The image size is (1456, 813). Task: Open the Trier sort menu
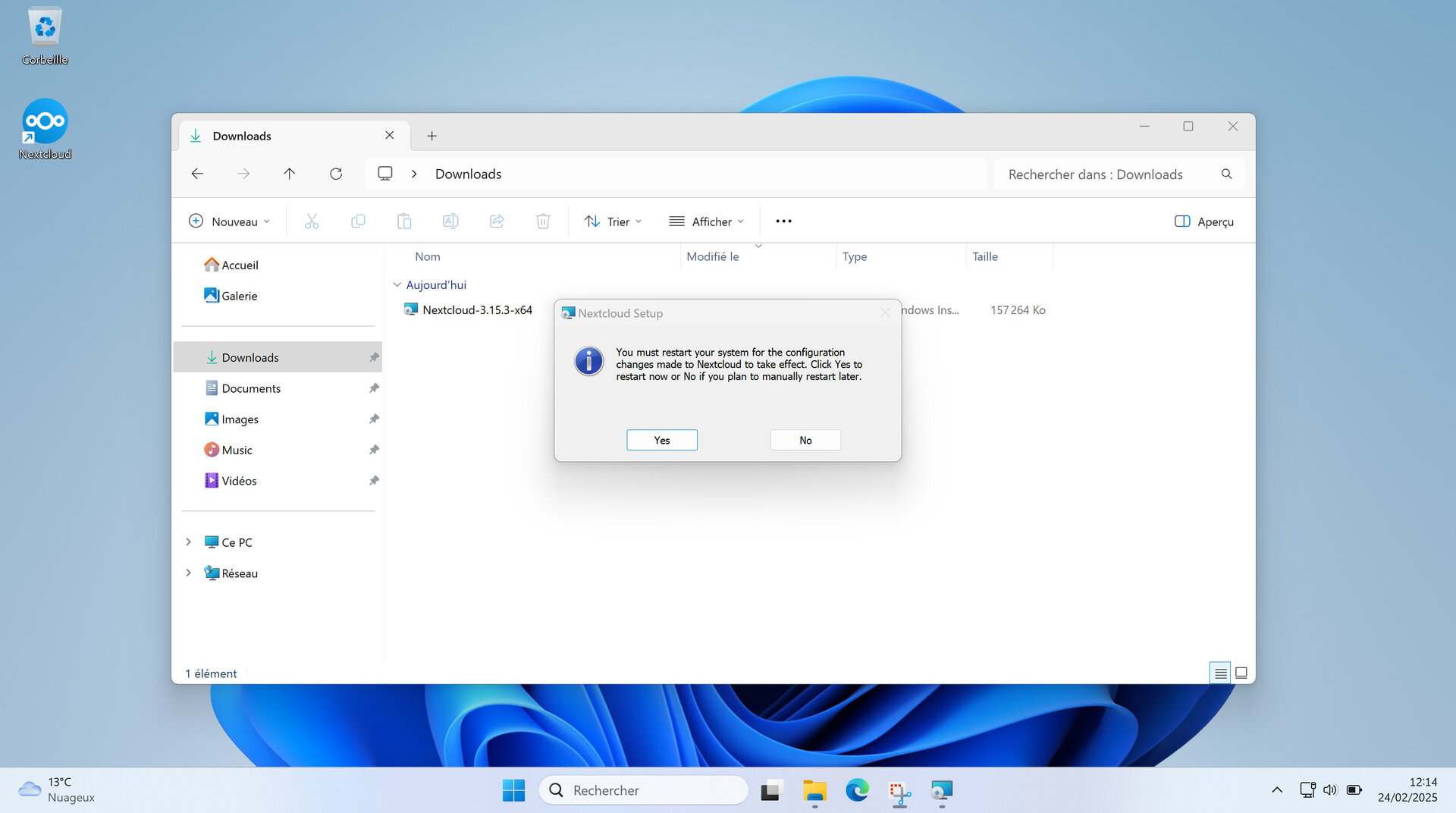pos(613,221)
